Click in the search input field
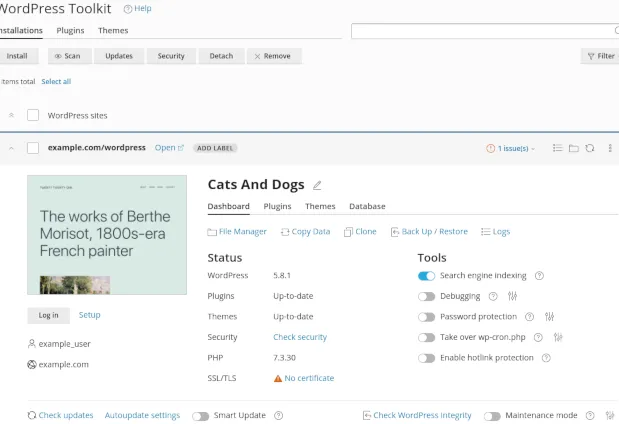 (x=485, y=31)
